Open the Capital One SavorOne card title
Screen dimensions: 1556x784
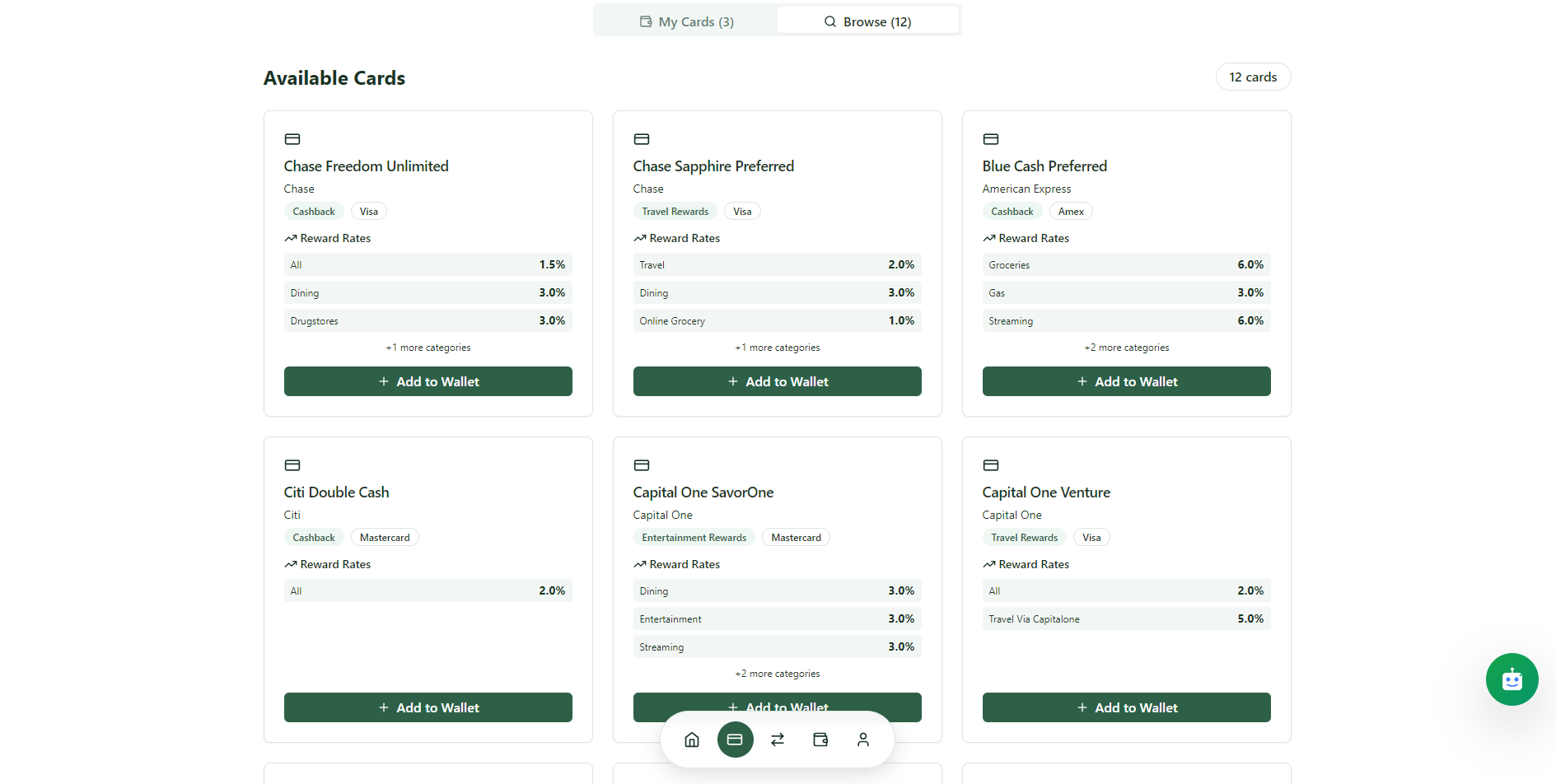pyautogui.click(x=703, y=492)
